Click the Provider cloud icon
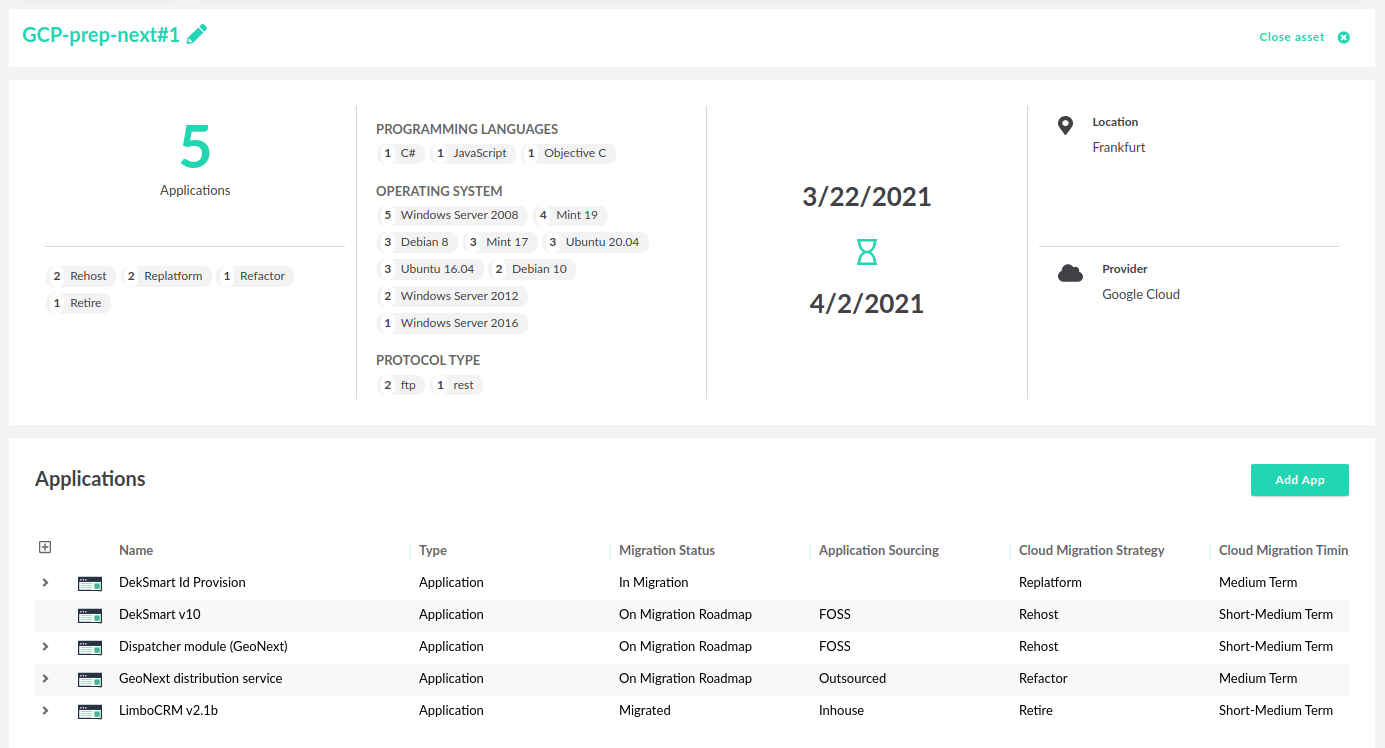 (x=1071, y=273)
